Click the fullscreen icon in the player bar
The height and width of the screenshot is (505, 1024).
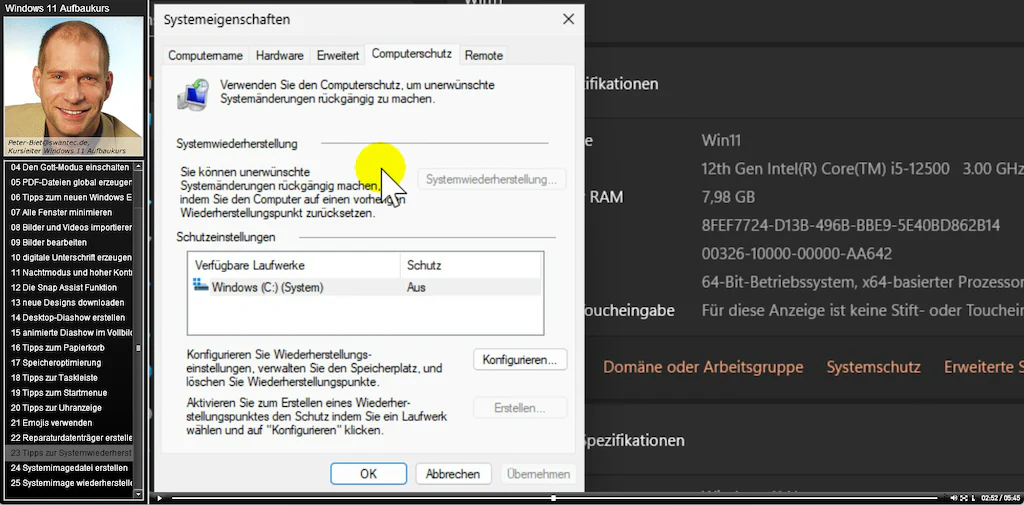point(964,498)
